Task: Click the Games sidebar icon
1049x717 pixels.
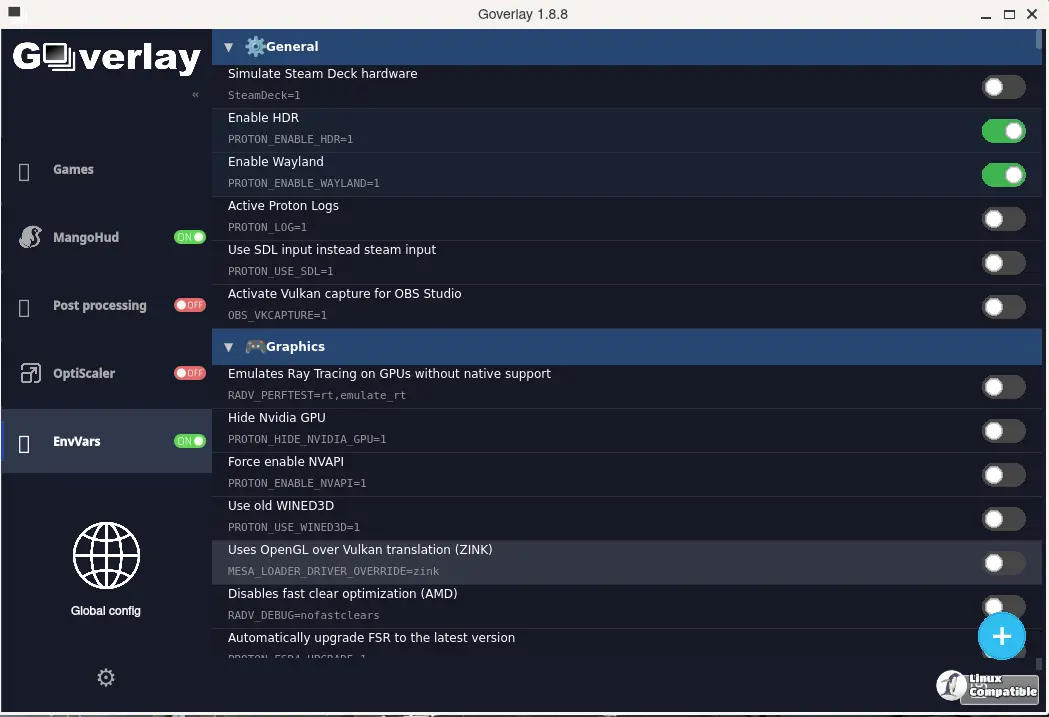Action: click(24, 173)
